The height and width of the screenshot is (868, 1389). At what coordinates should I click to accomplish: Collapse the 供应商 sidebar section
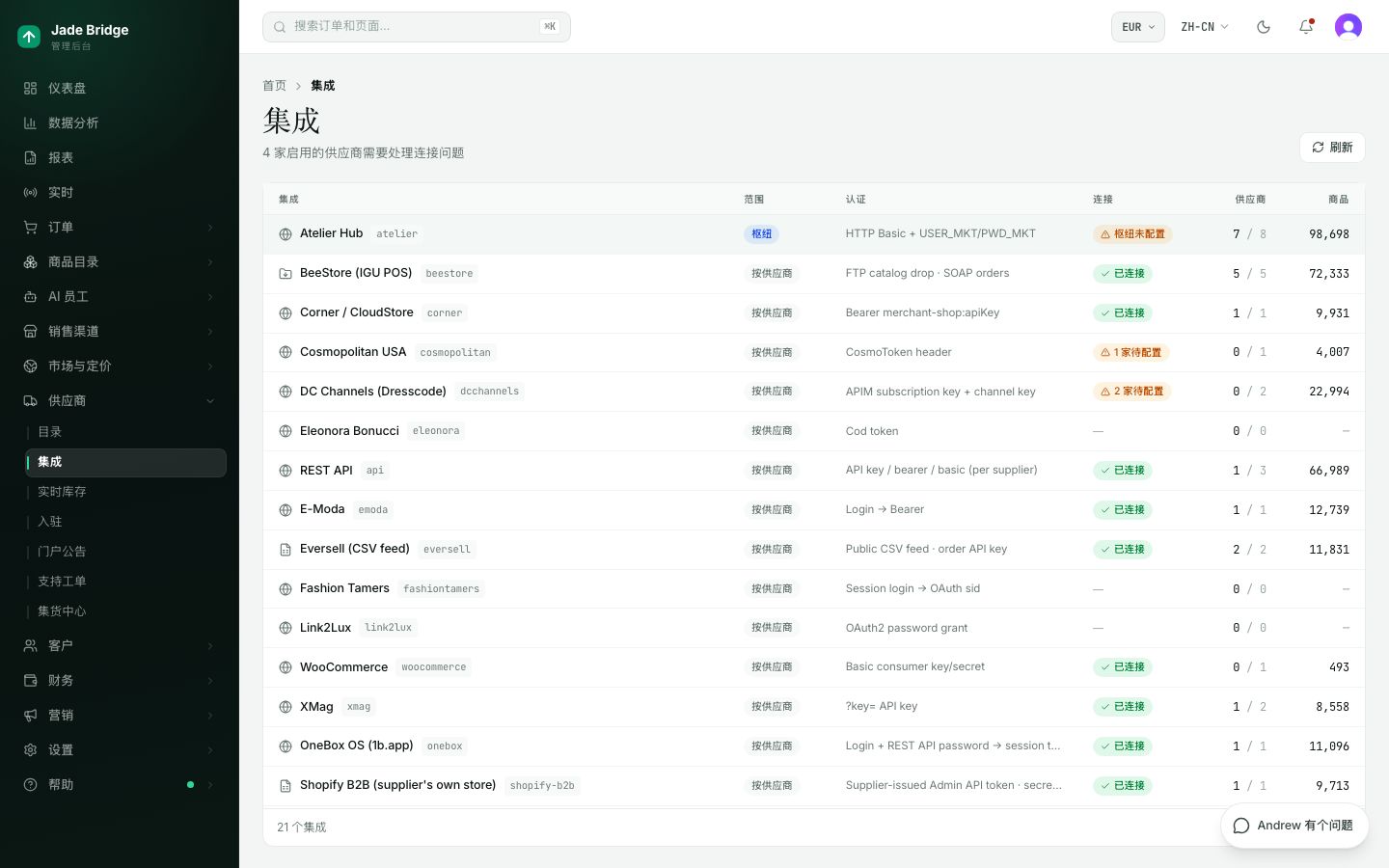[120, 400]
